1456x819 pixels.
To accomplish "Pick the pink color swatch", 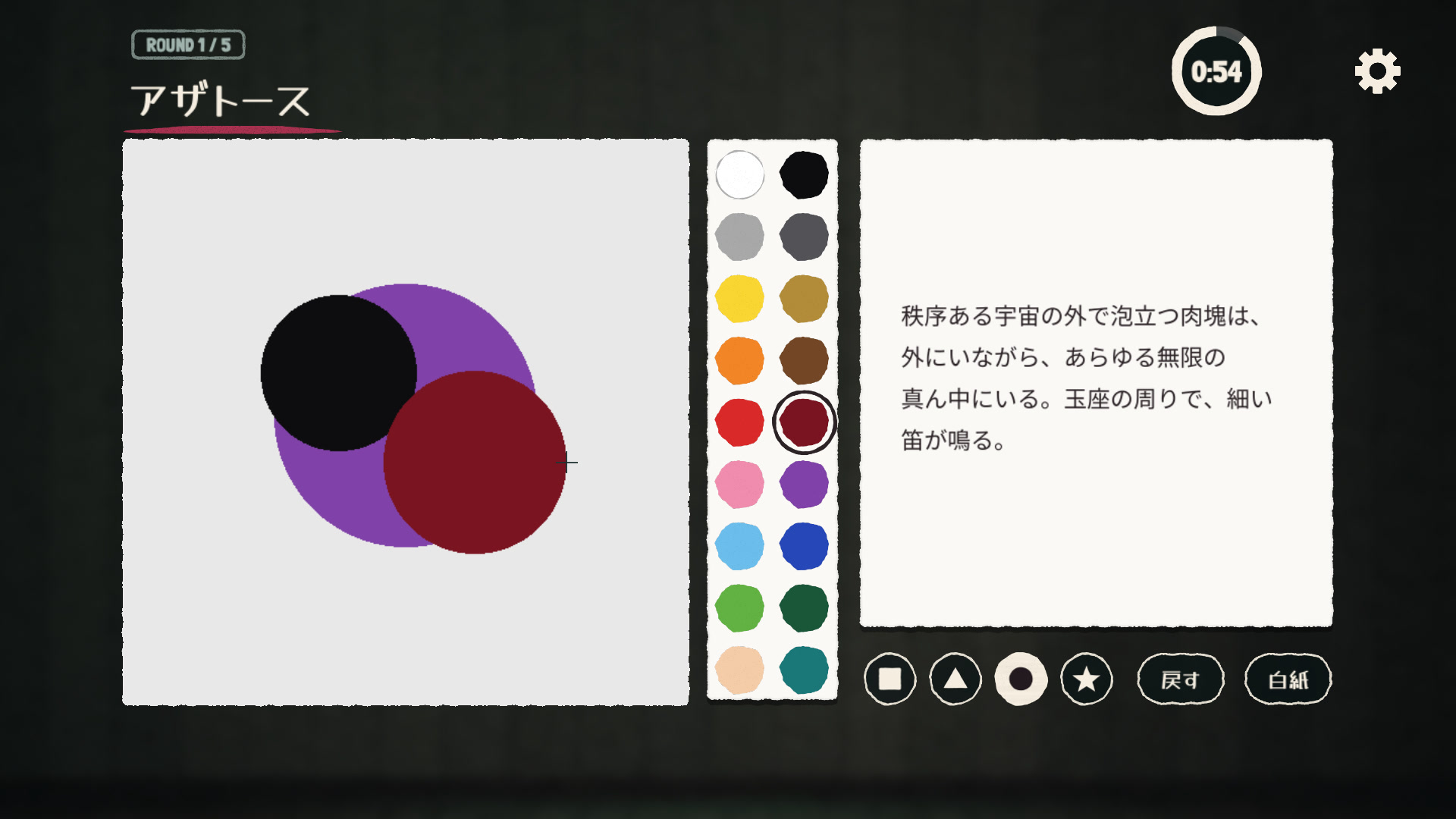I will coord(740,485).
